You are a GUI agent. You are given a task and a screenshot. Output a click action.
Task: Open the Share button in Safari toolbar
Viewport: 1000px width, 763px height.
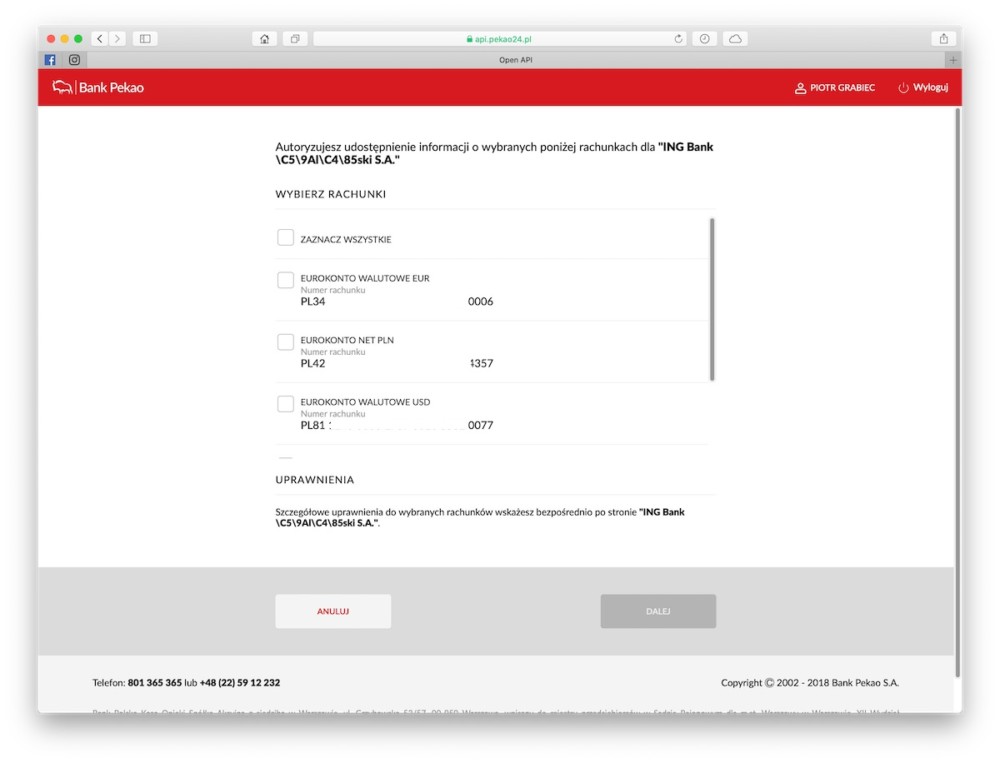pyautogui.click(x=943, y=39)
